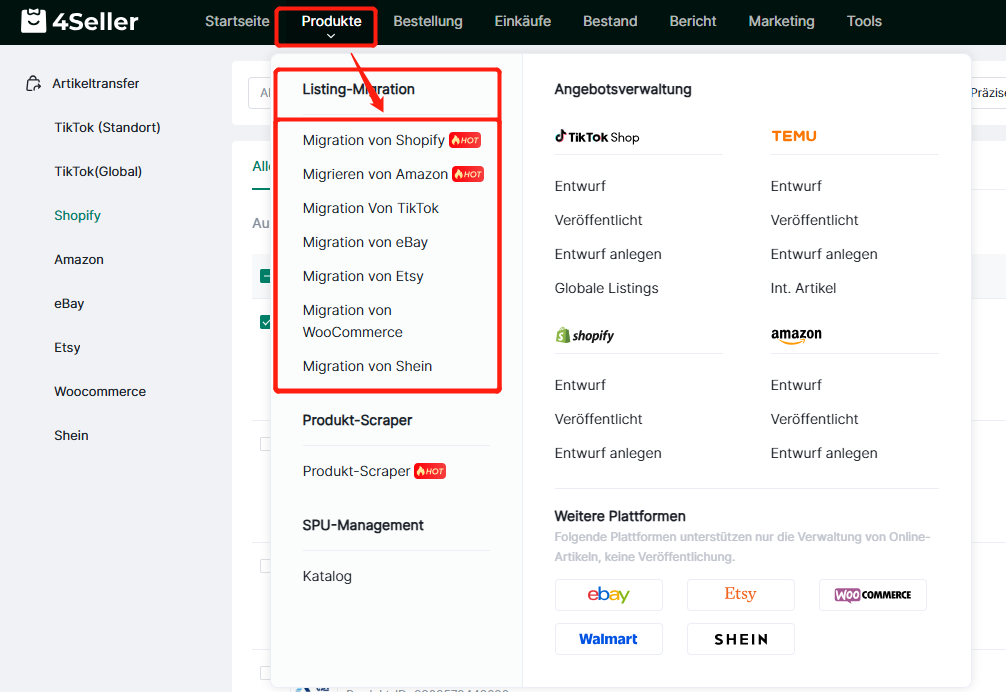Open the Bericht menu
Viewport: 1006px width, 692px height.
[692, 21]
